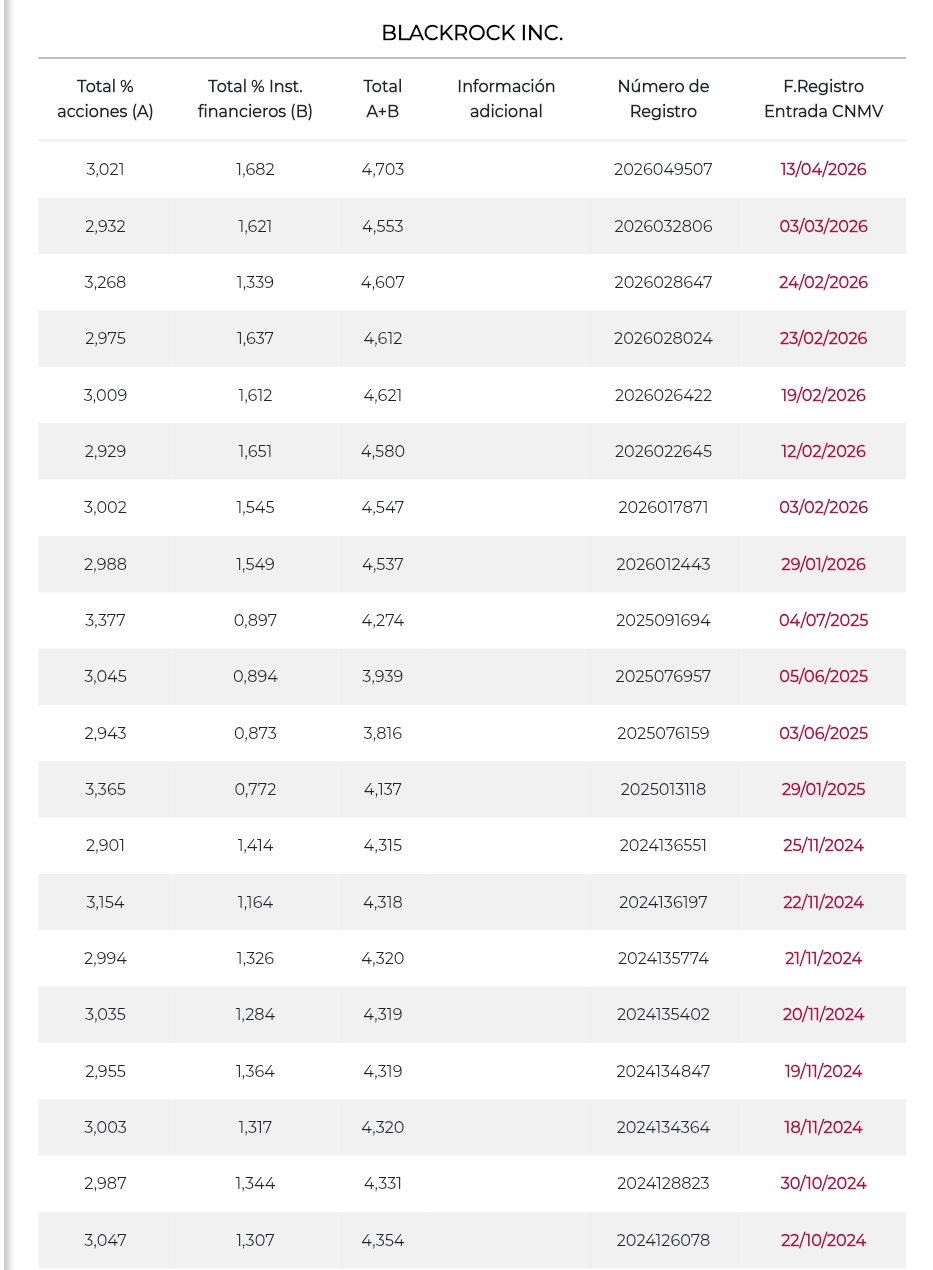Open the 03/03/2026 registration date link
This screenshot has height=1270, width=933.
tap(823, 226)
